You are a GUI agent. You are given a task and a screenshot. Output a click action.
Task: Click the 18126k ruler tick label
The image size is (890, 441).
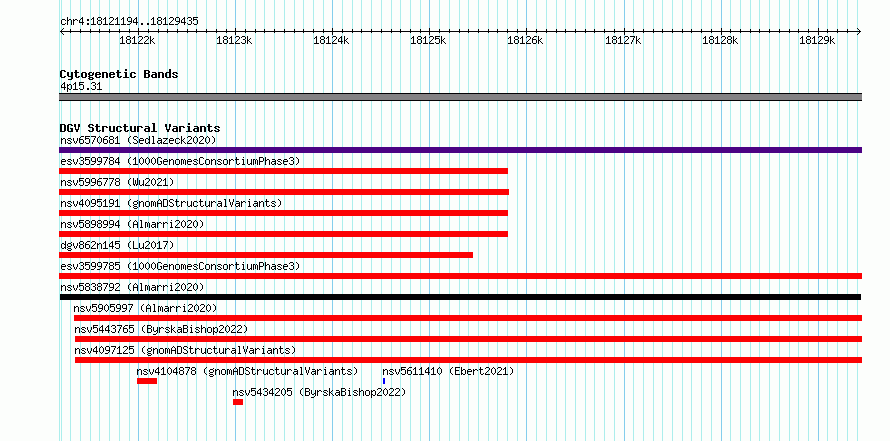pos(525,41)
